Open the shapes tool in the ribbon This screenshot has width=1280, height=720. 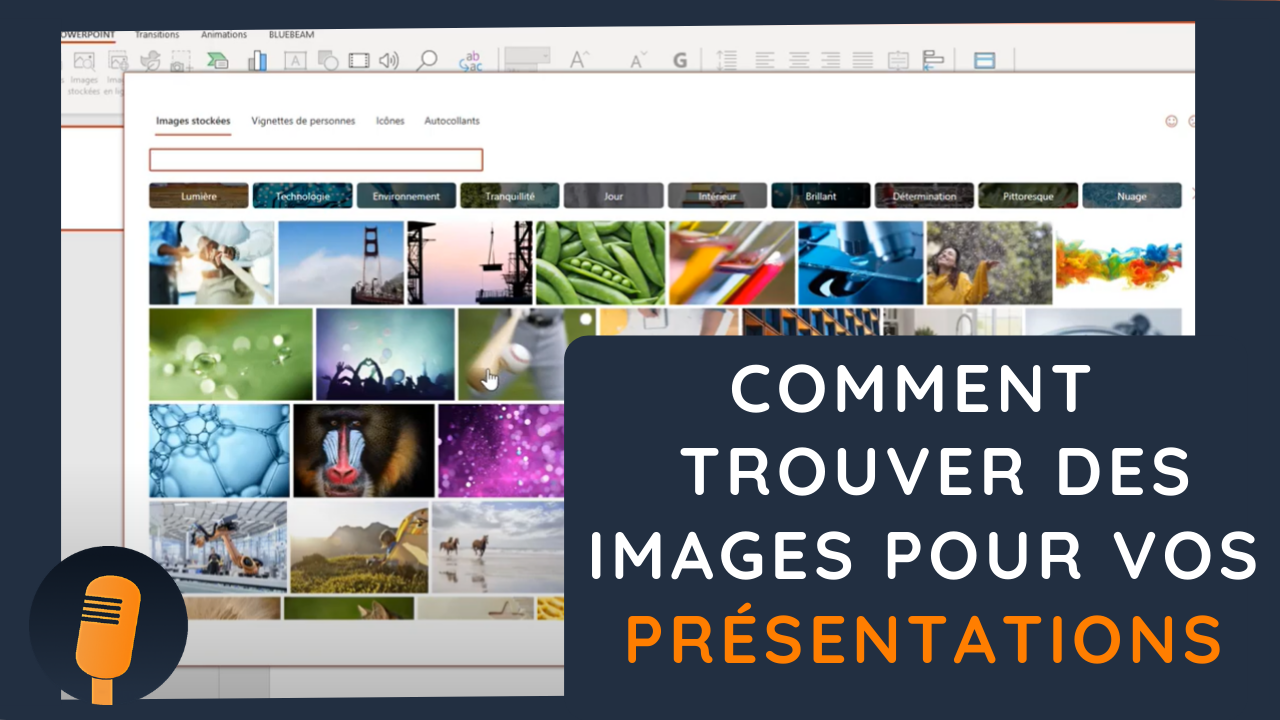click(327, 61)
